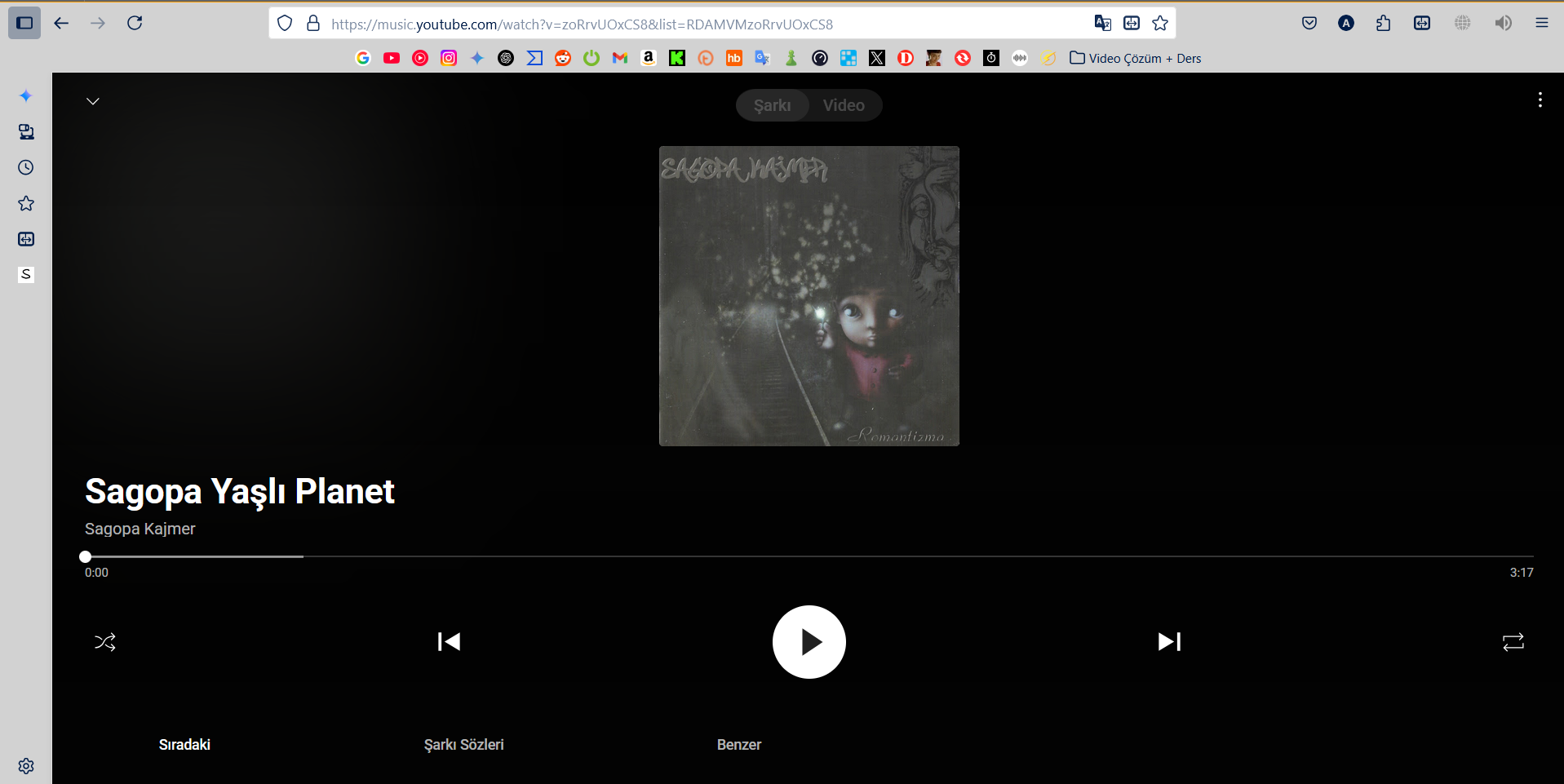Open the Kick bookmark
Screen dimensions: 1564x784
677,58
